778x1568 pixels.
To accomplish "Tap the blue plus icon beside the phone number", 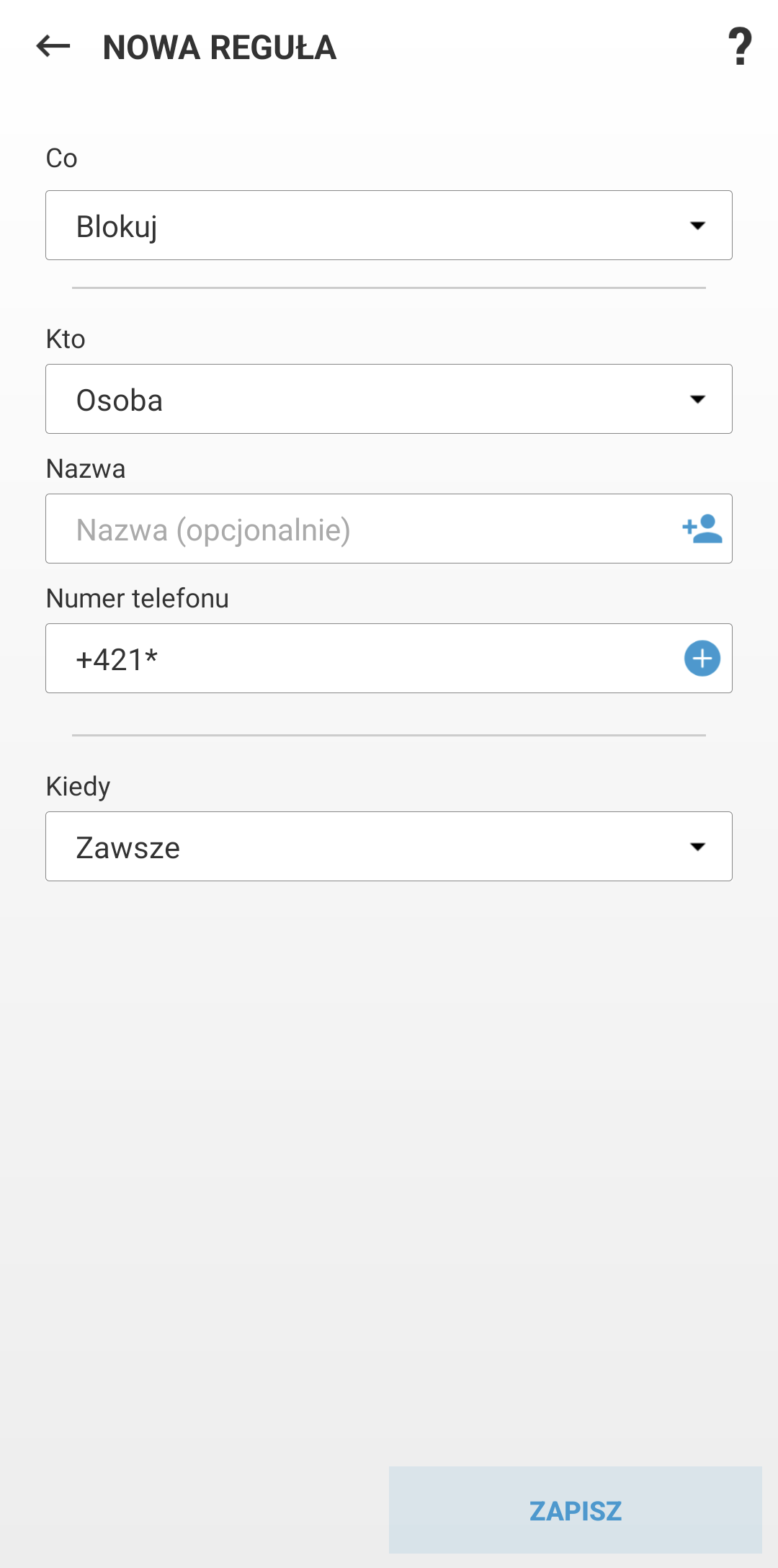I will coord(702,659).
